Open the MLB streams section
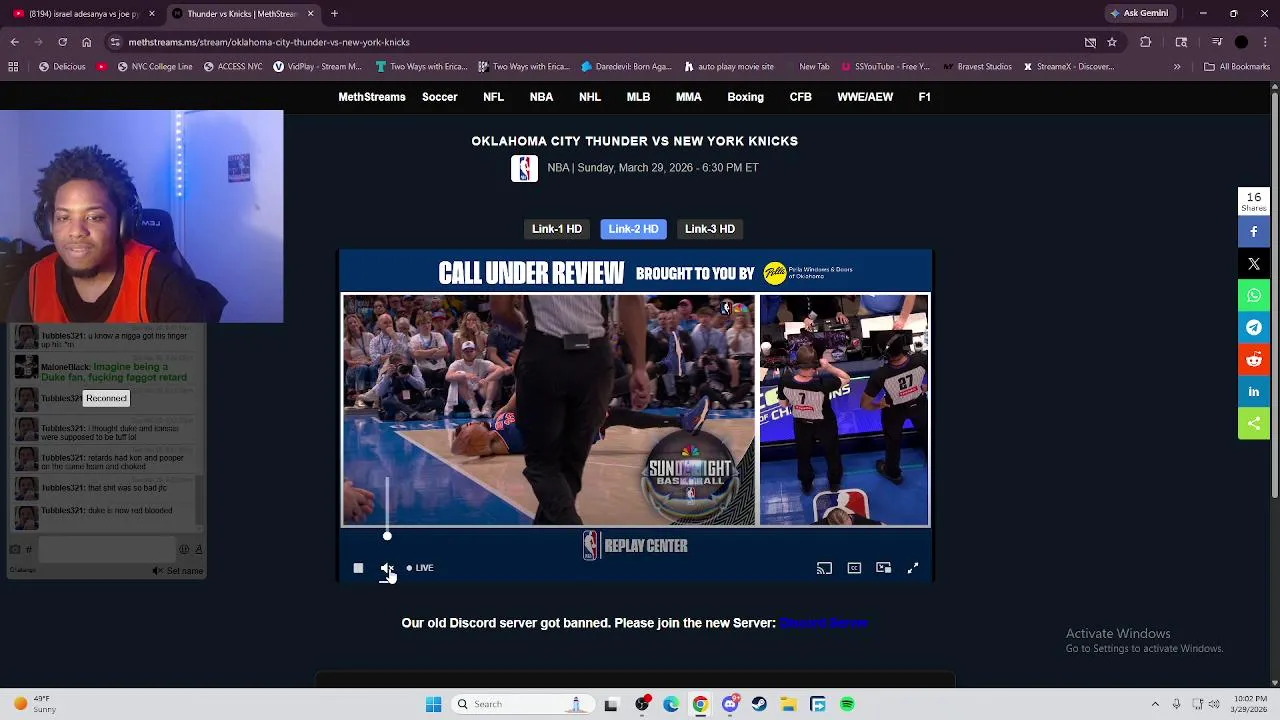Image resolution: width=1280 pixels, height=720 pixels. (x=638, y=97)
